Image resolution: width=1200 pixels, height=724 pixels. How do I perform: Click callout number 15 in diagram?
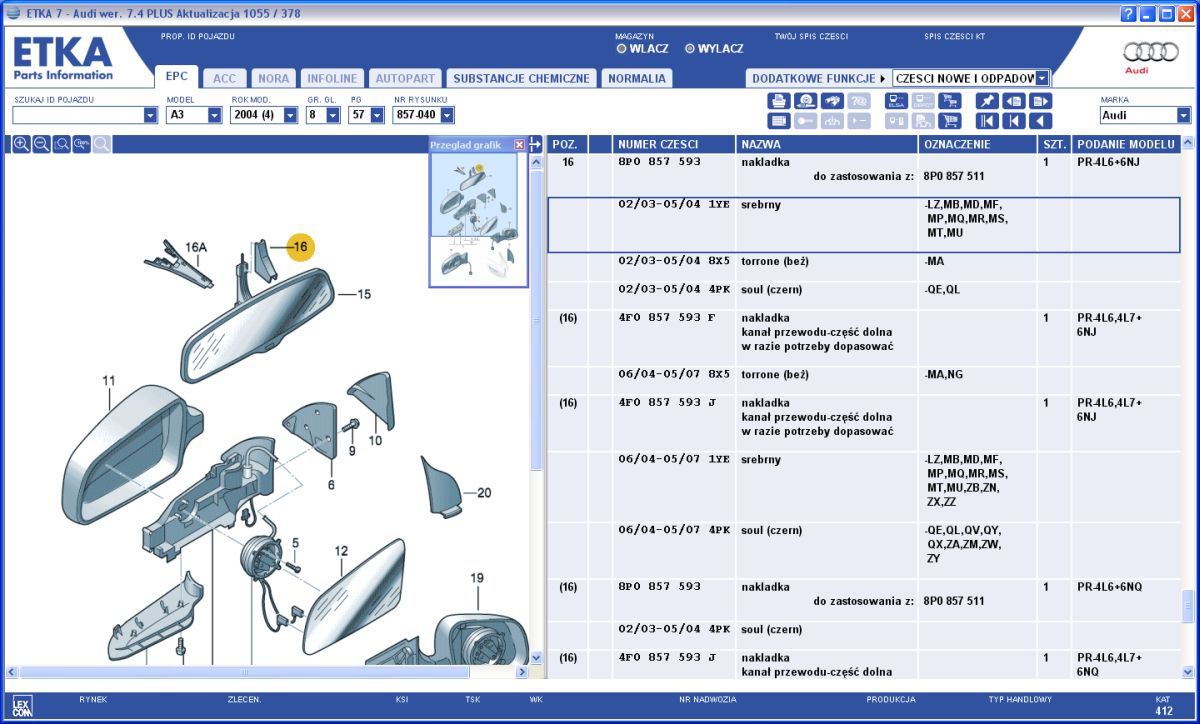[364, 295]
